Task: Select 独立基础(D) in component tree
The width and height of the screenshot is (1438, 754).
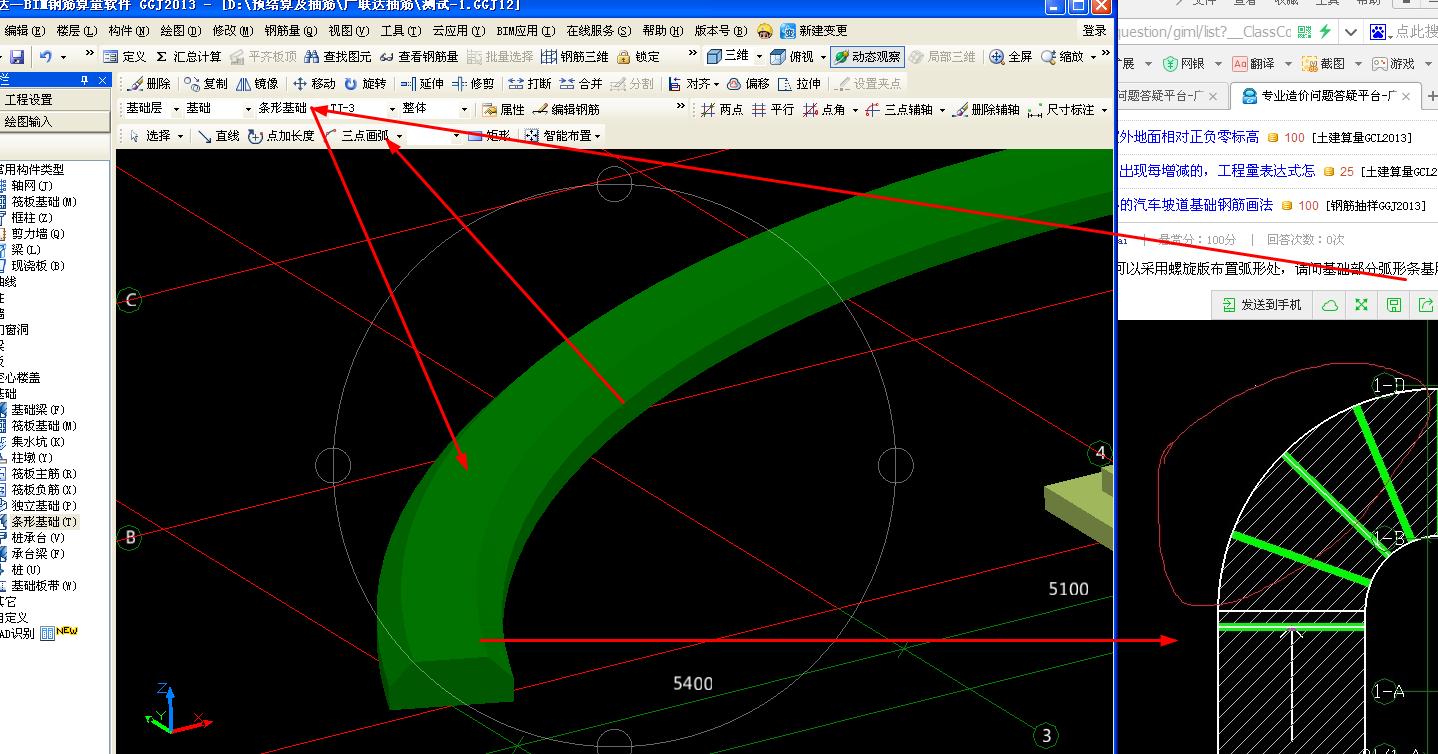Action: point(44,506)
